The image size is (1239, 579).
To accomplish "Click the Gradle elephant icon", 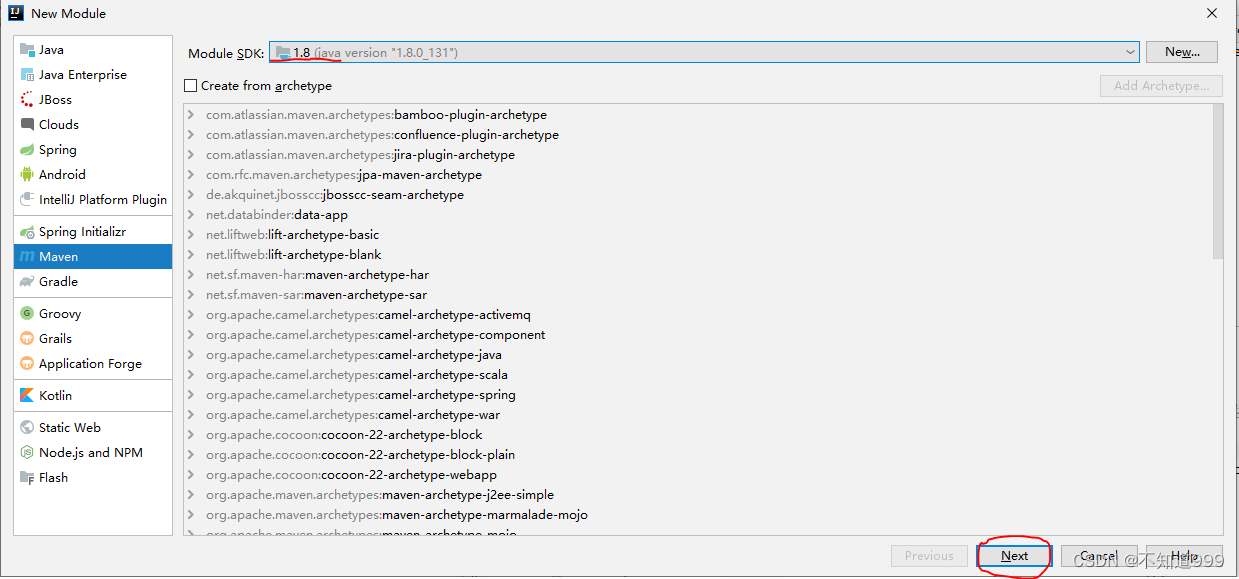I will [x=27, y=282].
